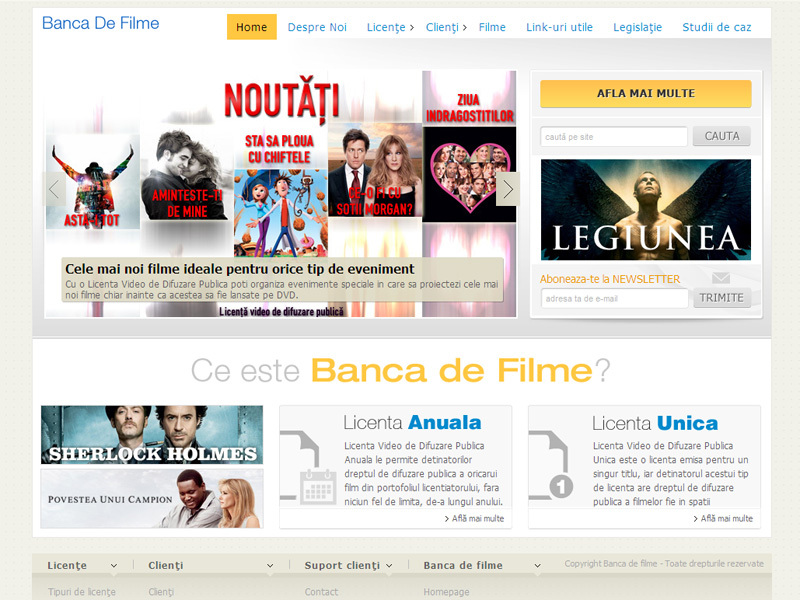Click the newsletter envelope icon
This screenshot has width=800, height=600.
[721, 278]
